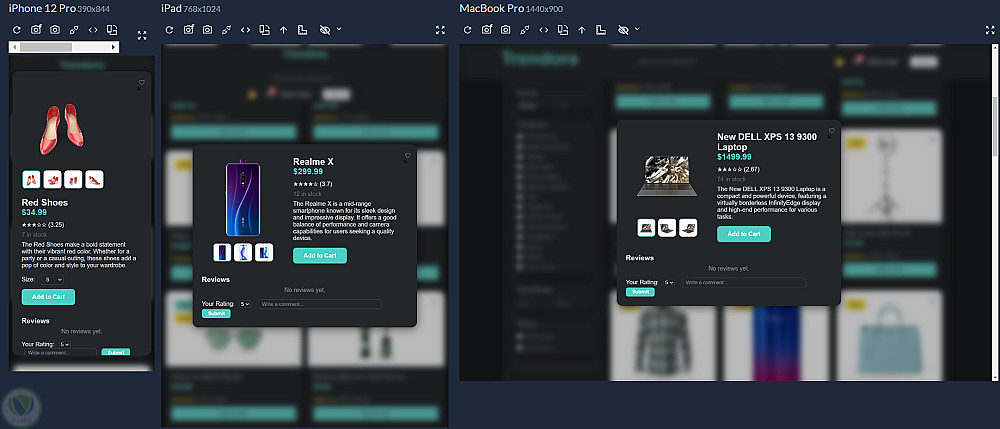Rotate the iPhone 12 Pro device orientation

[112, 30]
